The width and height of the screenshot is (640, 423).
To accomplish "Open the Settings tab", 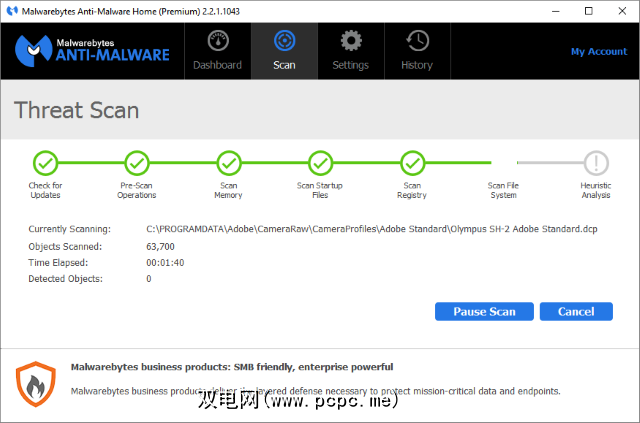I will [351, 51].
